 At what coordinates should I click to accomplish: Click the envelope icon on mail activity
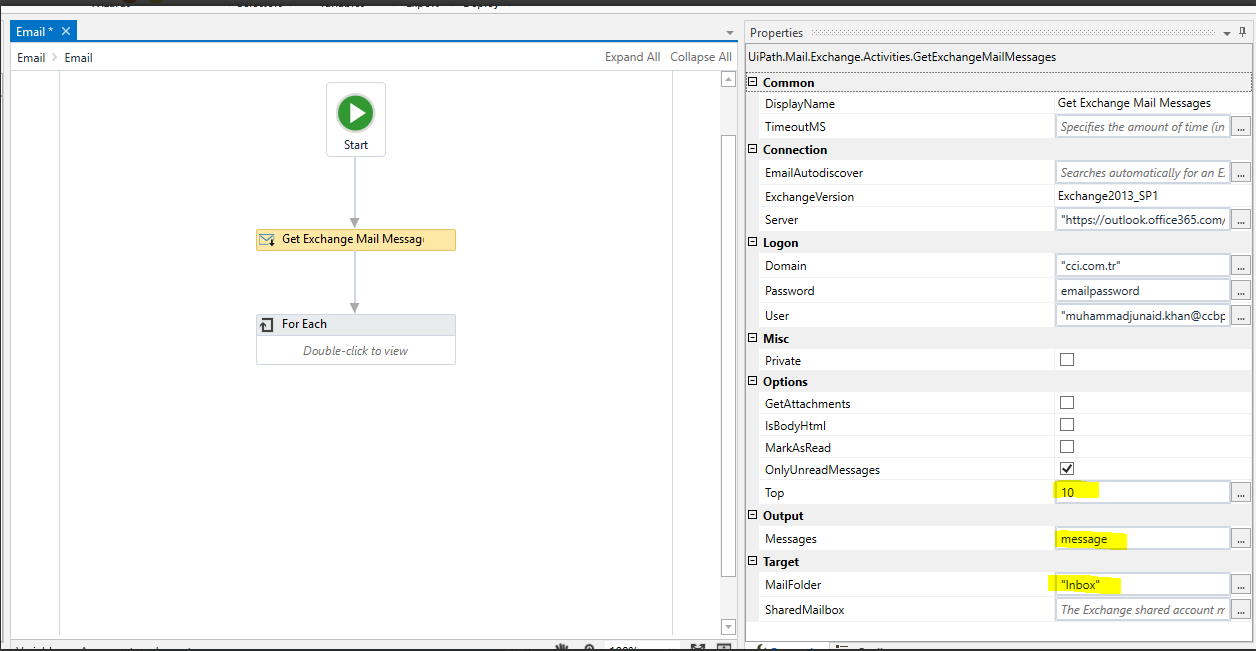pyautogui.click(x=267, y=240)
